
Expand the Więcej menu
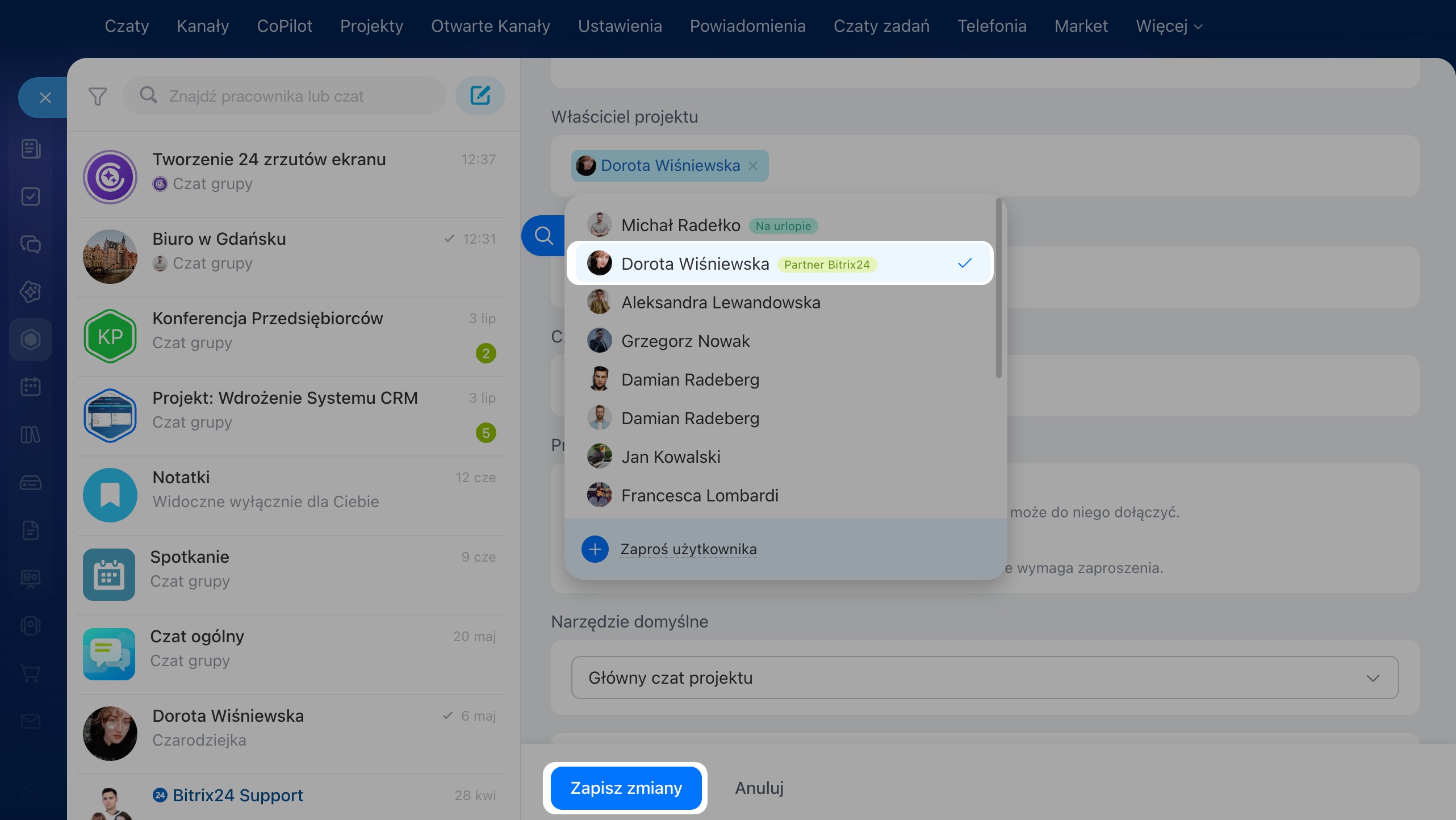[1169, 26]
